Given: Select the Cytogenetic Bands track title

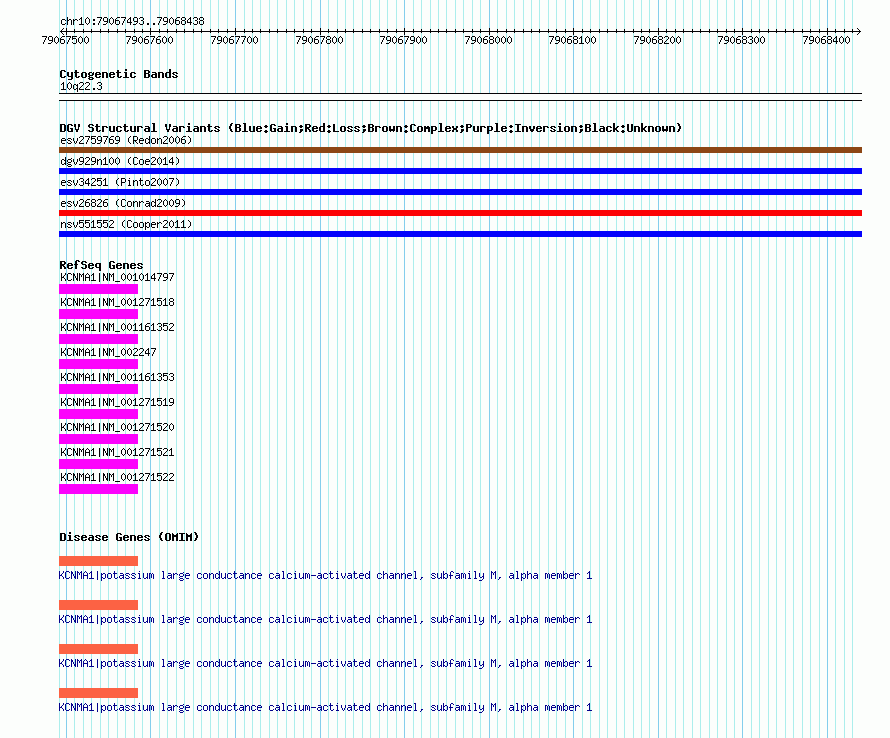Looking at the screenshot, I should (119, 74).
